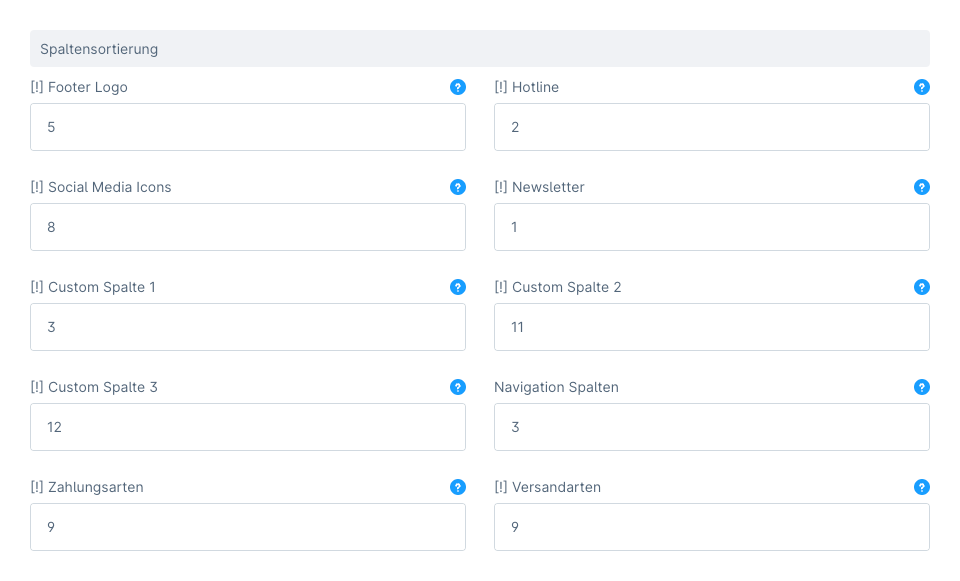
Task: Click the help icon next to Footer Logo
Action: [x=458, y=87]
